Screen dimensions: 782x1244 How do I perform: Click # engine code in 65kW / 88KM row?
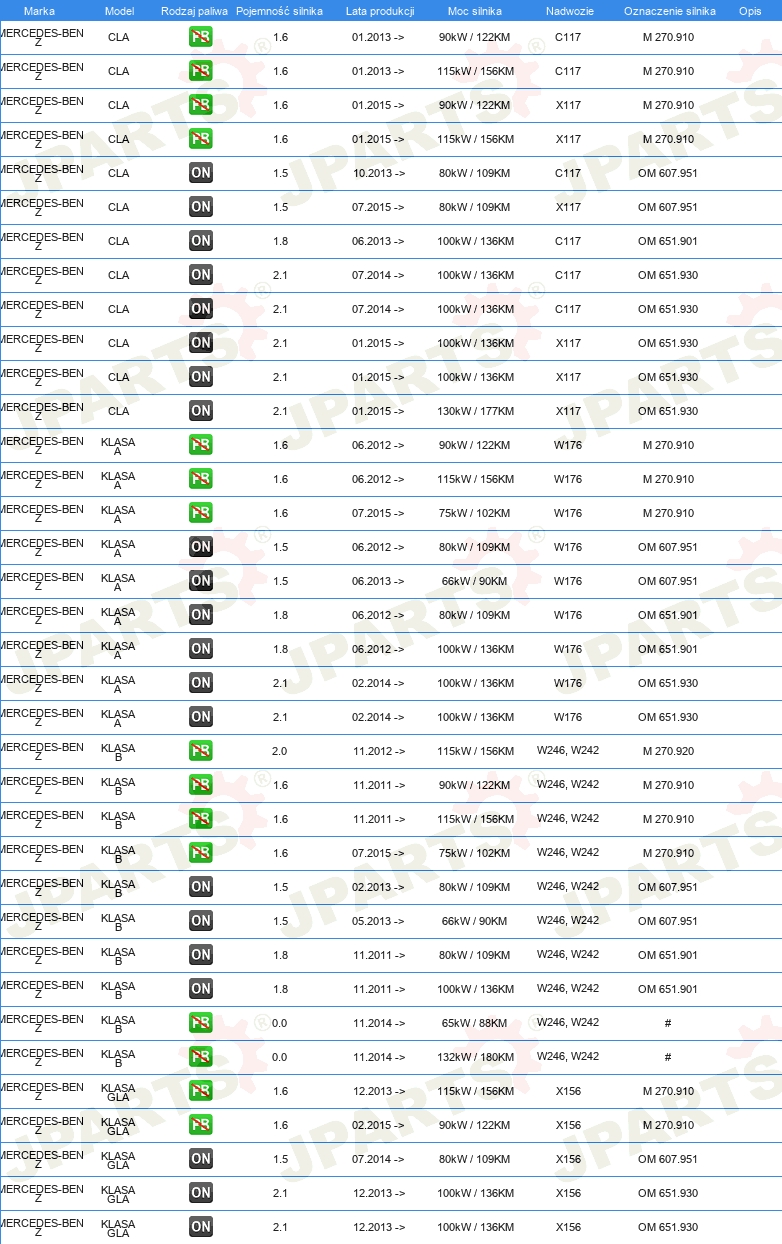(668, 1023)
